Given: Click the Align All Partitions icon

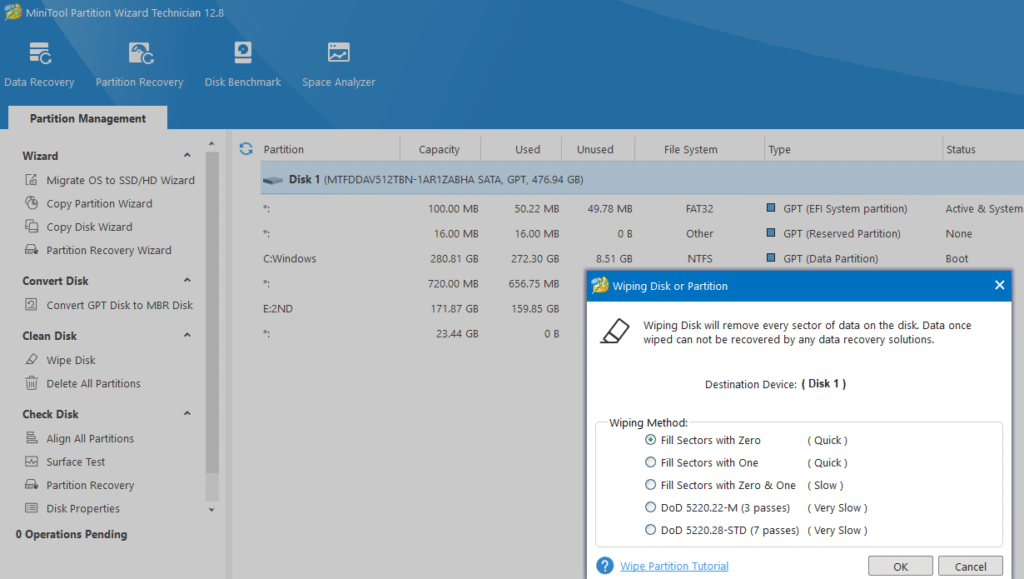Looking at the screenshot, I should 31,438.
